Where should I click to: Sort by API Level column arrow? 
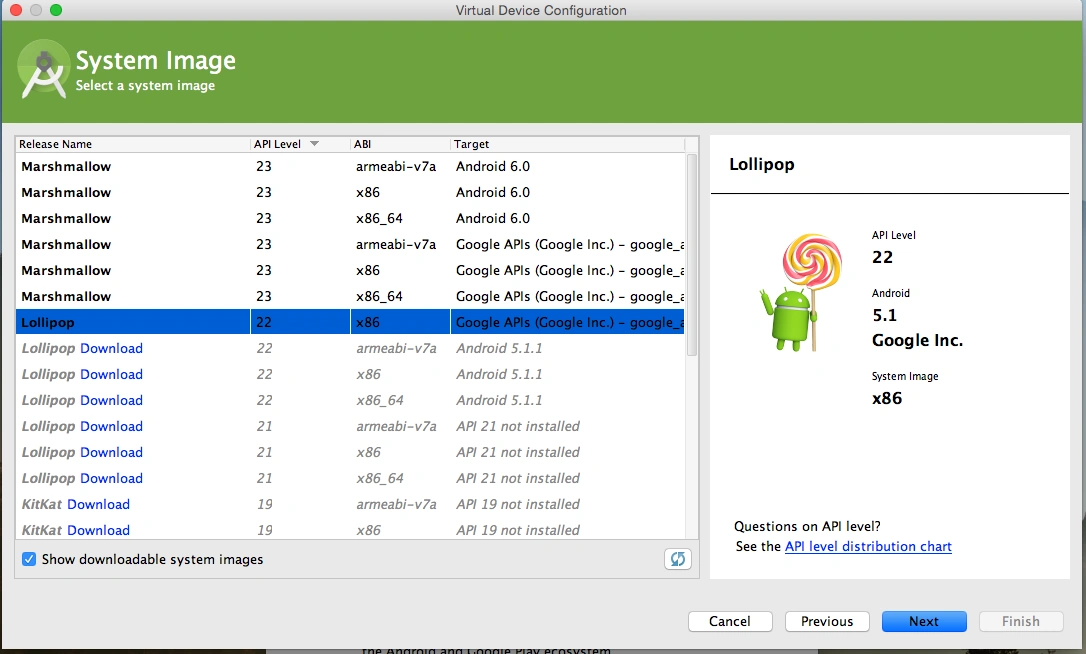click(x=314, y=144)
